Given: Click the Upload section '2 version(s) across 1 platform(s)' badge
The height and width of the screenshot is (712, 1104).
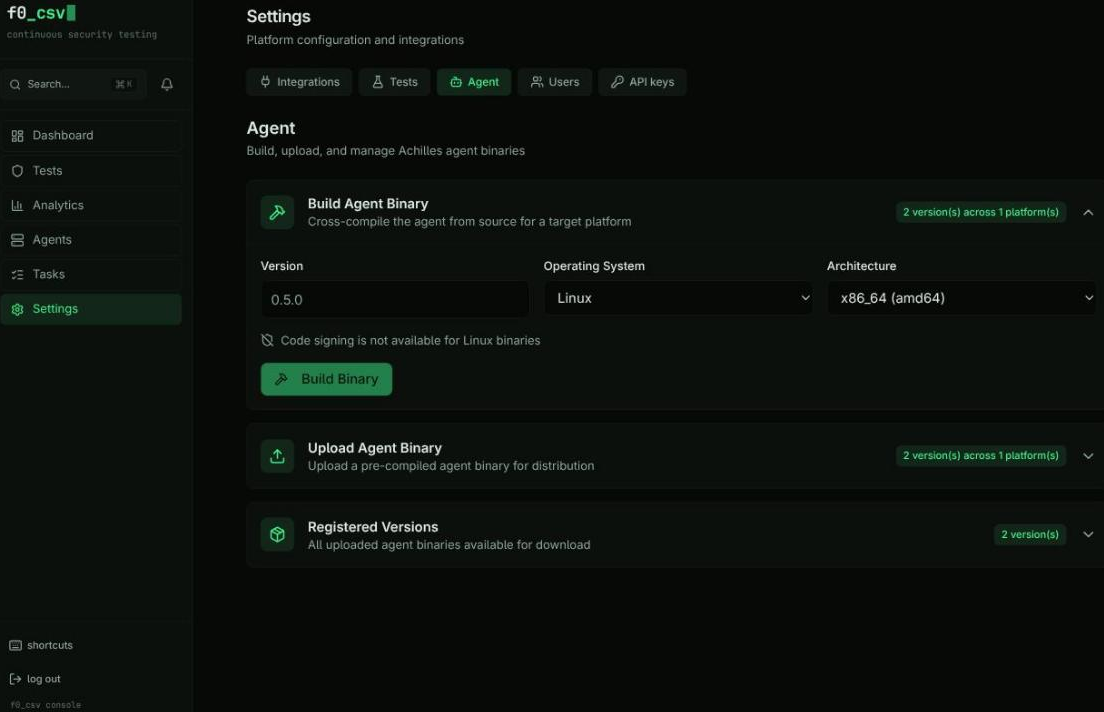Looking at the screenshot, I should [x=981, y=456].
